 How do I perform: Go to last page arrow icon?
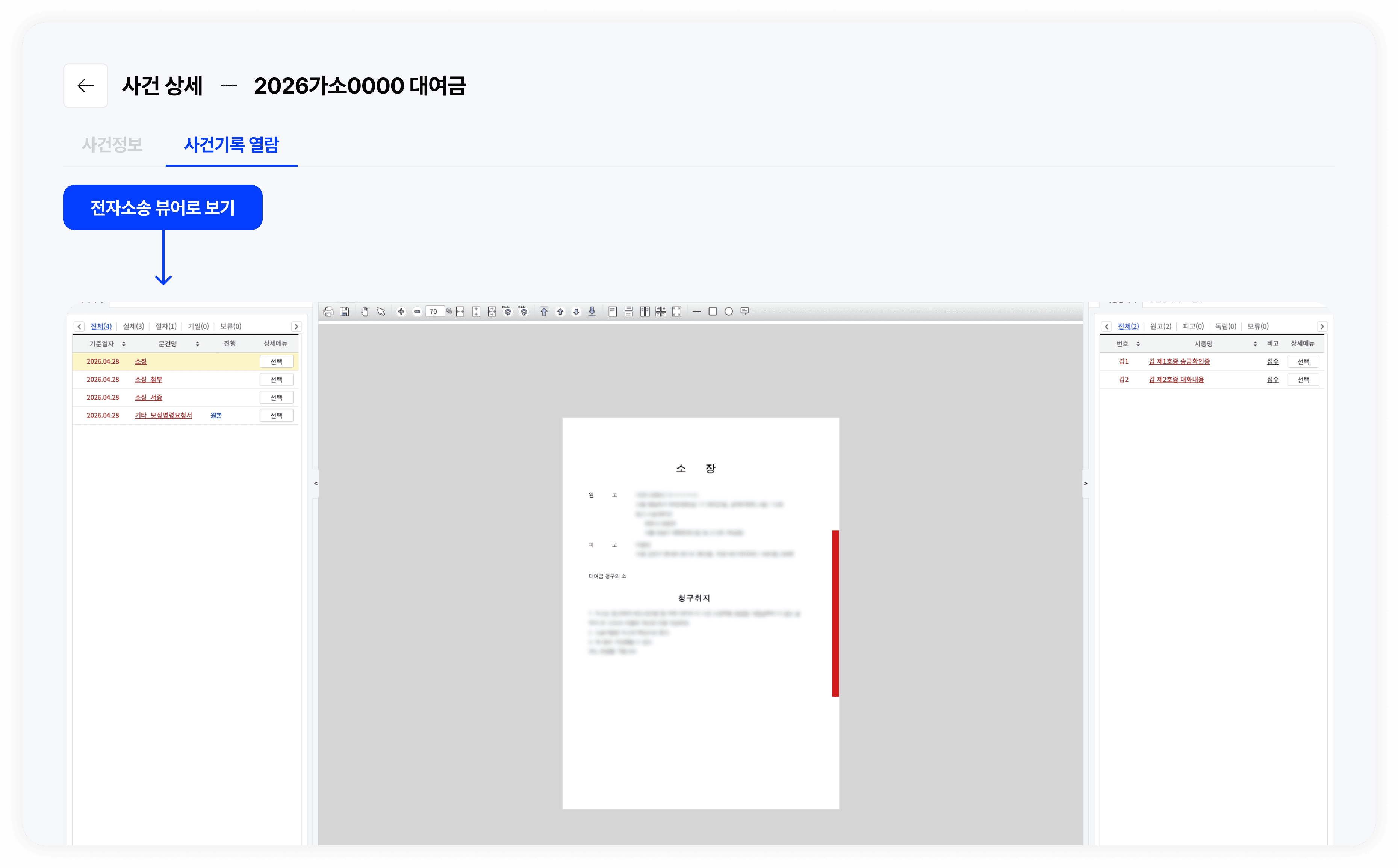point(592,312)
